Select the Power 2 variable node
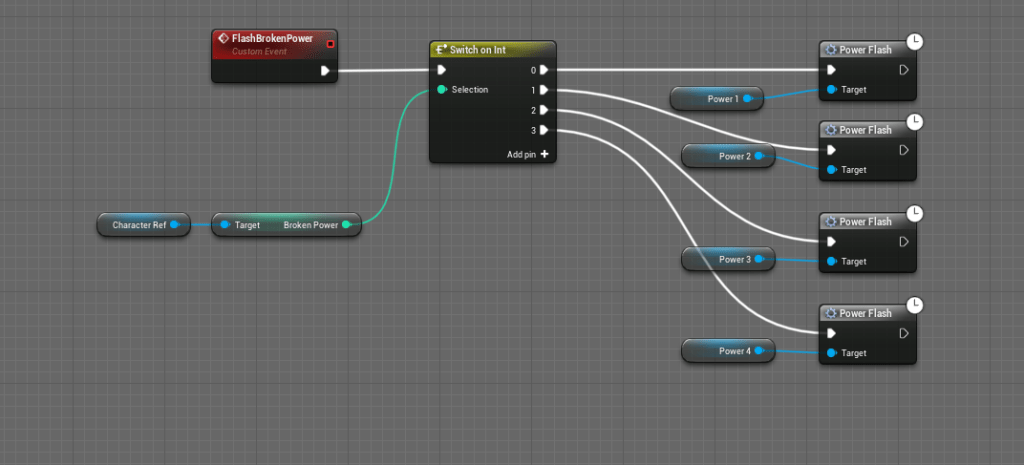Viewport: 1024px width, 465px height. [x=727, y=155]
